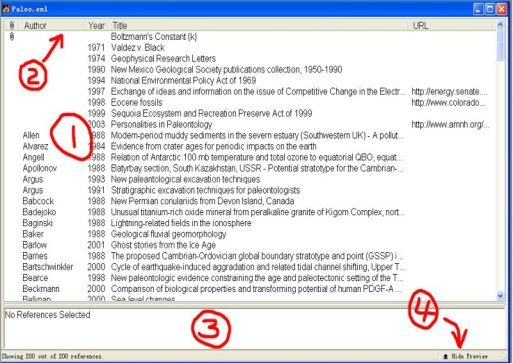Select the Barlow Ghost stories reference

pyautogui.click(x=250, y=245)
